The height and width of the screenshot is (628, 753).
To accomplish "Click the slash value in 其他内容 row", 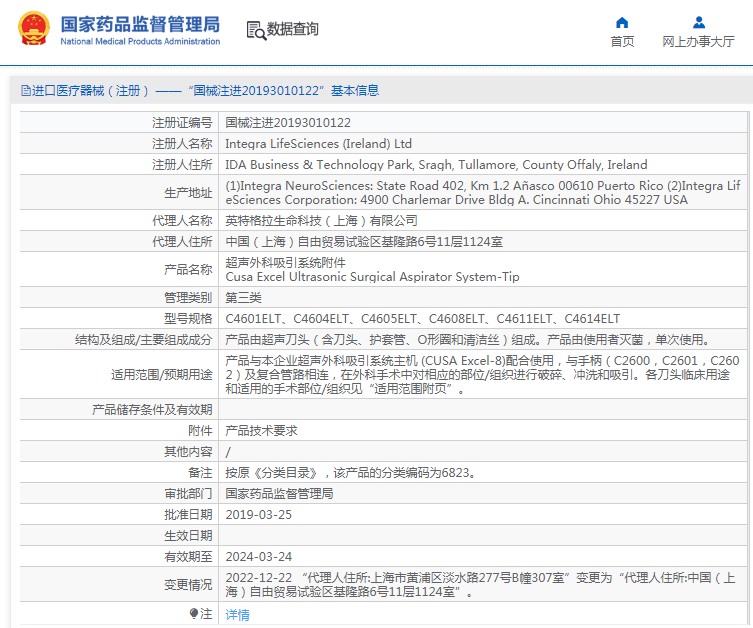I will [x=228, y=452].
